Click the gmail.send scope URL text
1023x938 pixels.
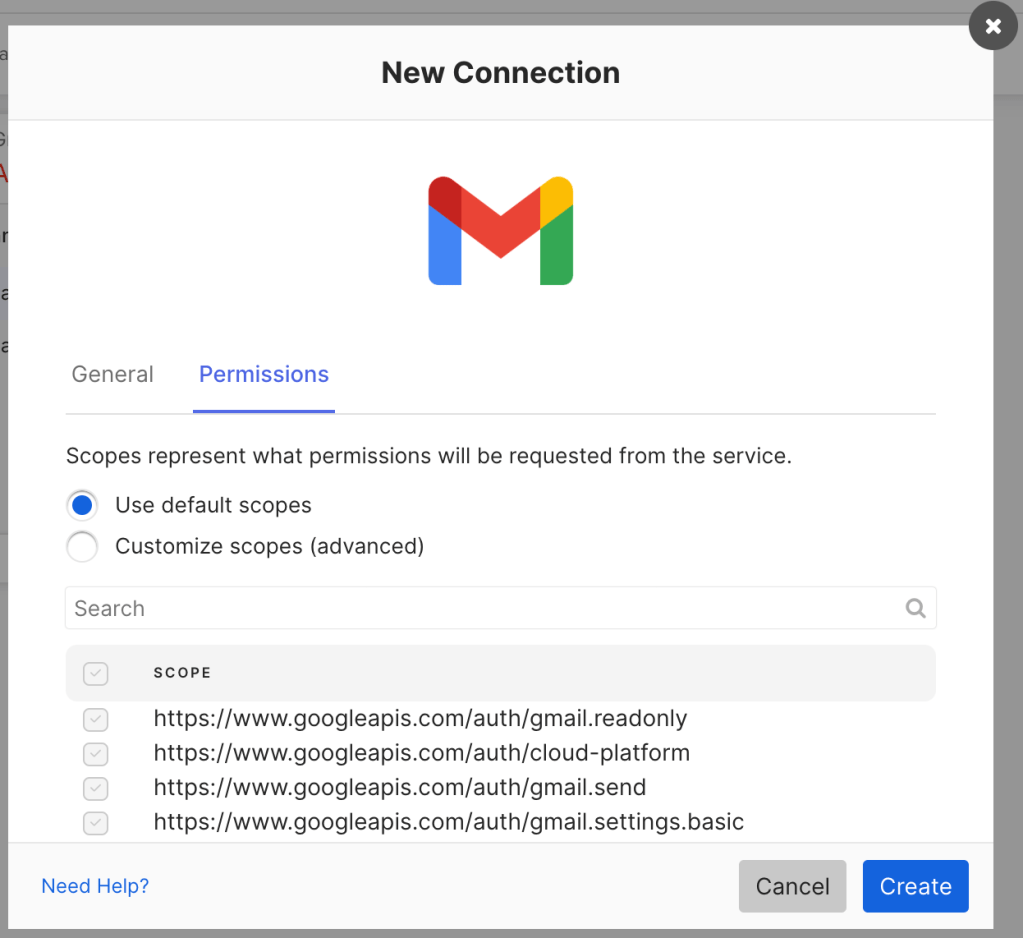pos(398,788)
